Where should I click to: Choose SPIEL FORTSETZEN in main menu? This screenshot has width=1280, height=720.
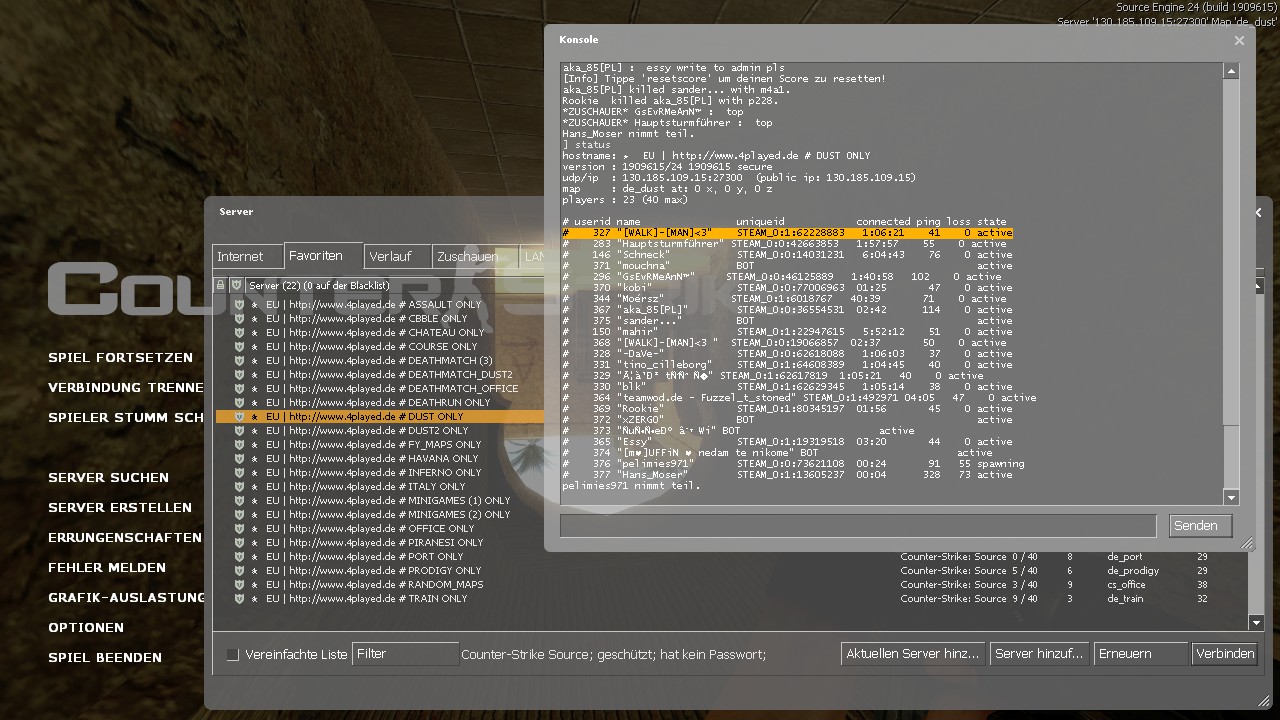[120, 358]
